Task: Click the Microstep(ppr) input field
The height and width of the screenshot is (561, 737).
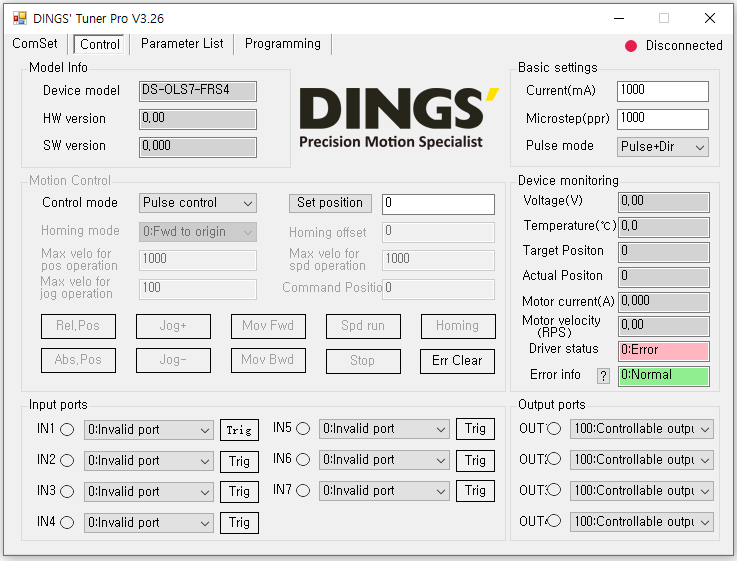Action: point(663,119)
